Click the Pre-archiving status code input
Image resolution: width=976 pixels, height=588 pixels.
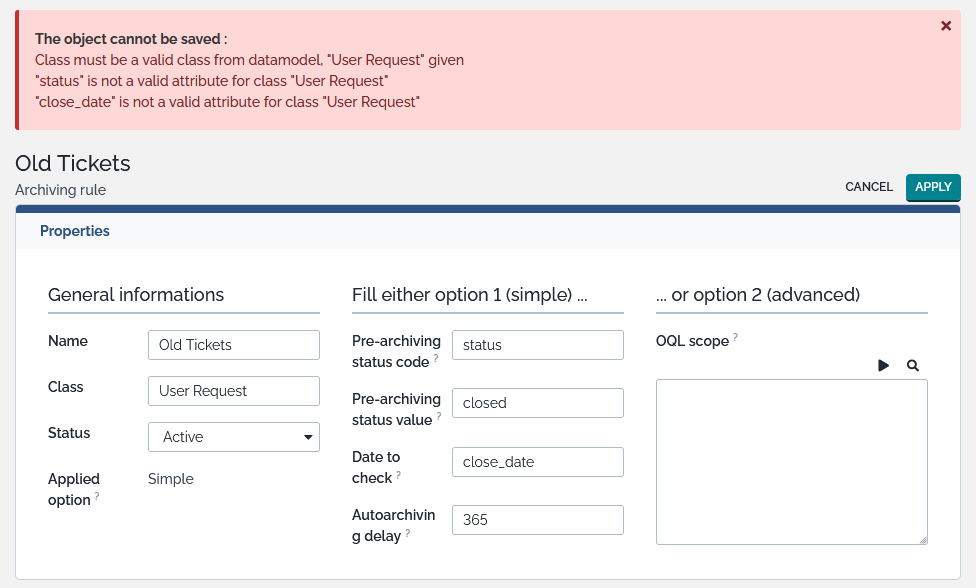[x=538, y=345]
